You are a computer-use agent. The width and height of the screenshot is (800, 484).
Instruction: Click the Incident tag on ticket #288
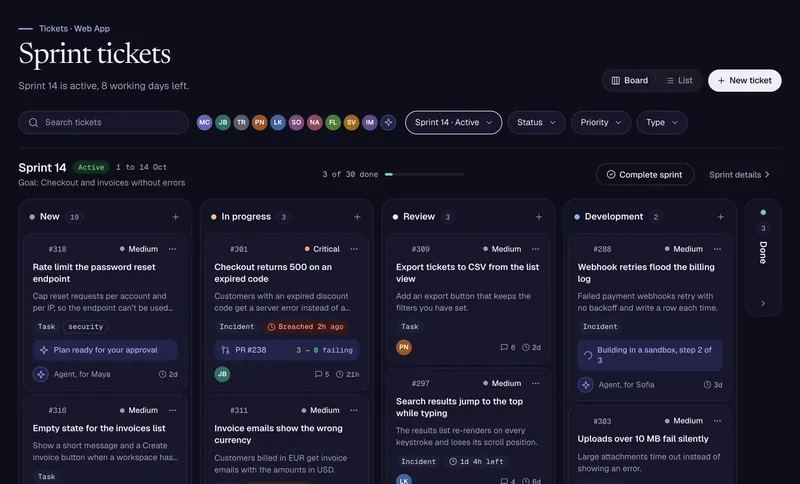click(600, 326)
